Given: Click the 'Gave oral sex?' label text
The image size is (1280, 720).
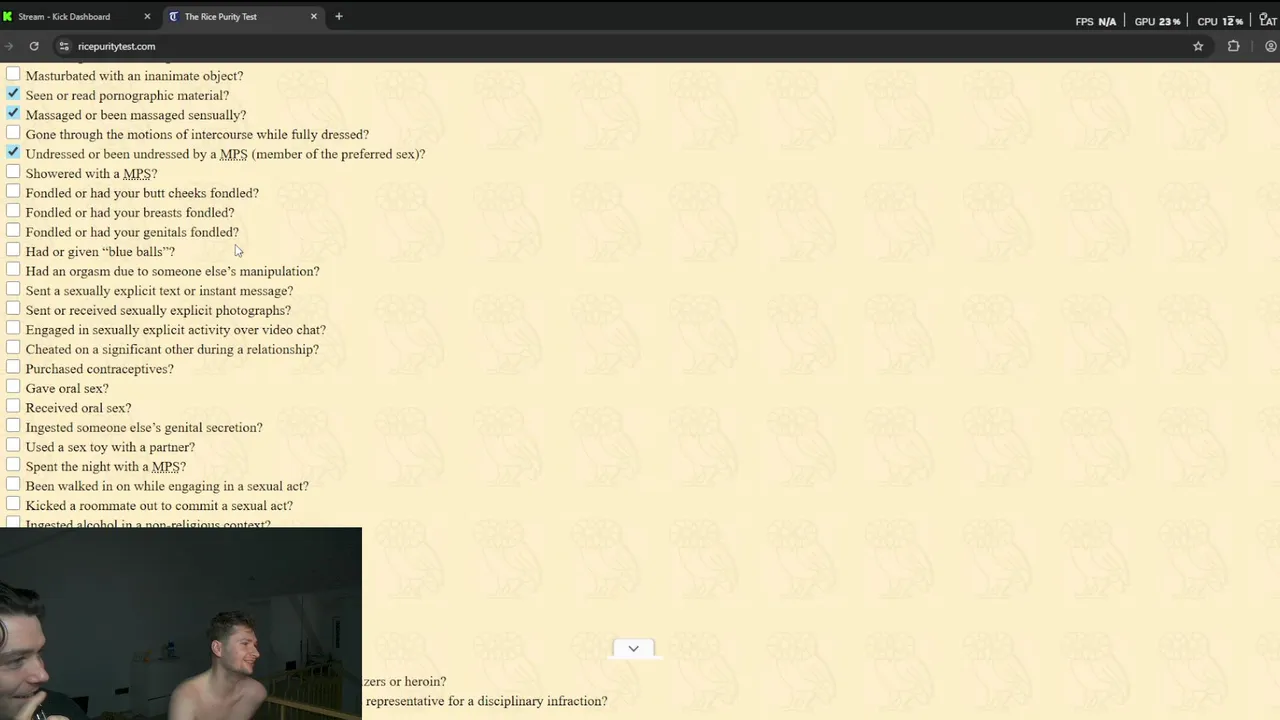Looking at the screenshot, I should click(x=67, y=388).
